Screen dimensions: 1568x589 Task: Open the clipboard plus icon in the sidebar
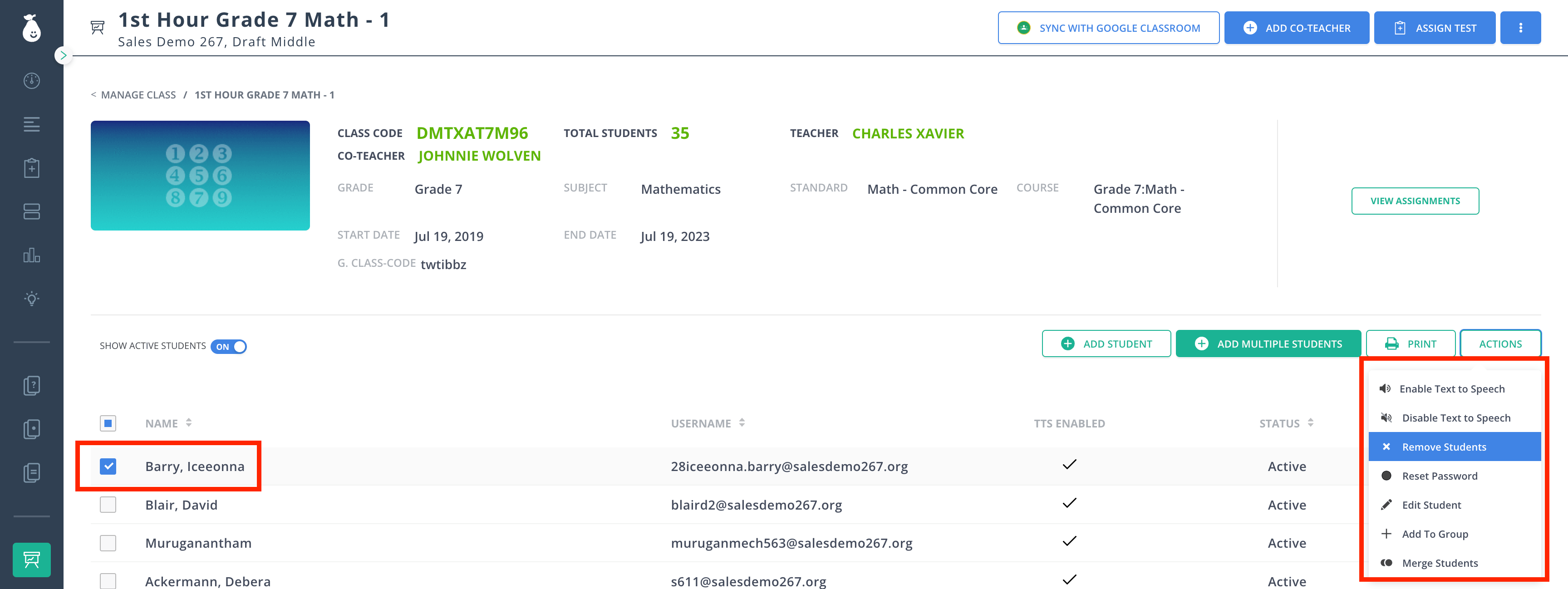click(32, 168)
